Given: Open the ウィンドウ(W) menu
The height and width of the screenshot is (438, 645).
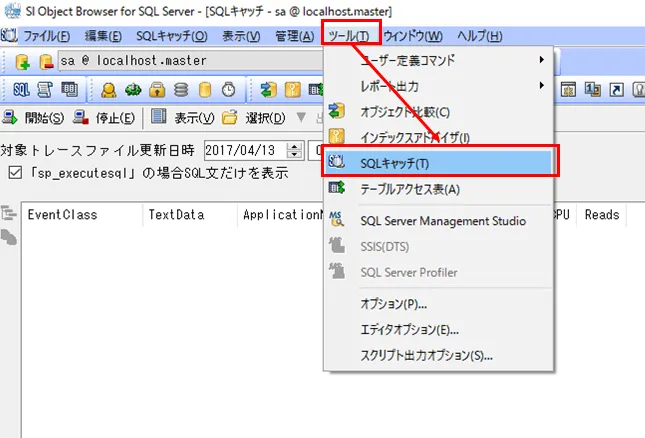Looking at the screenshot, I should point(413,36).
